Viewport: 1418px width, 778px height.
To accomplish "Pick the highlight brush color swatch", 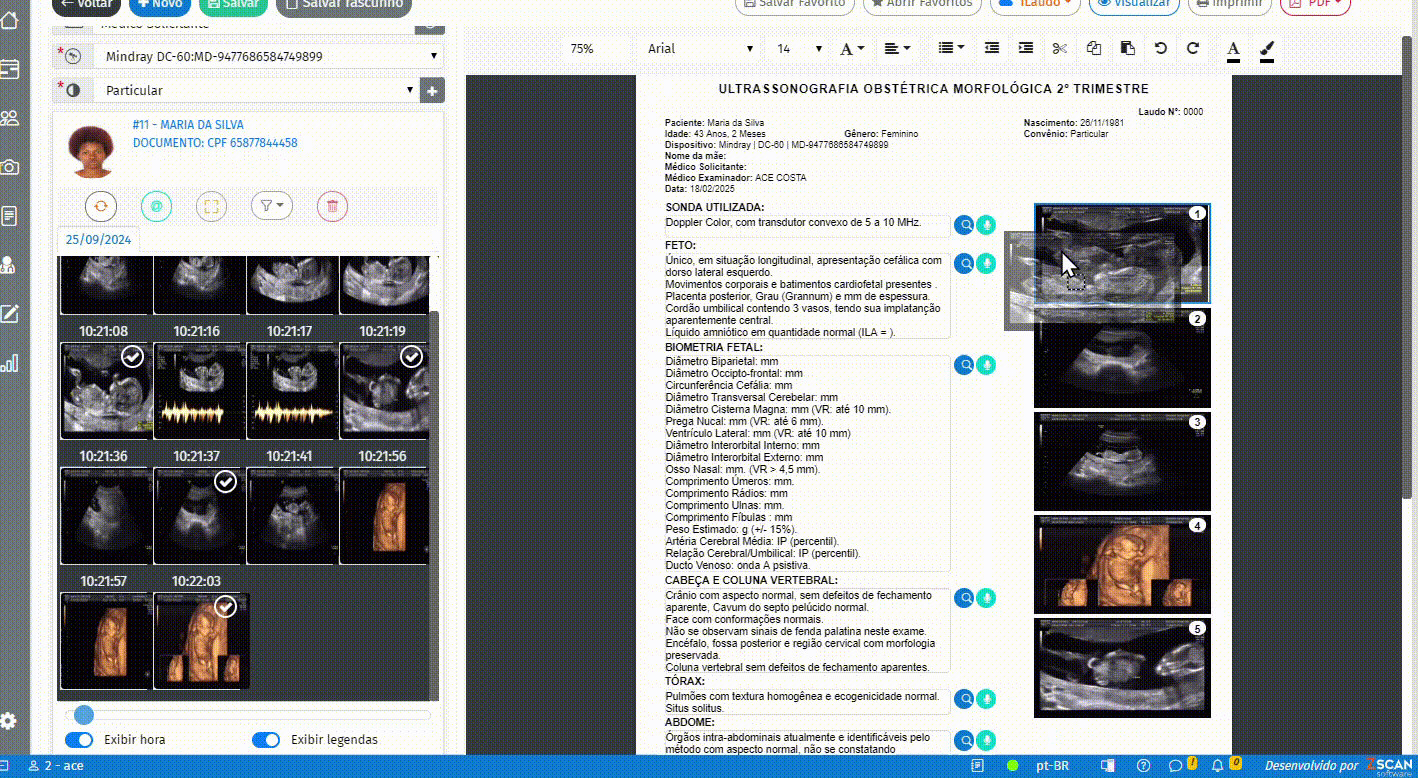I will 1267,49.
